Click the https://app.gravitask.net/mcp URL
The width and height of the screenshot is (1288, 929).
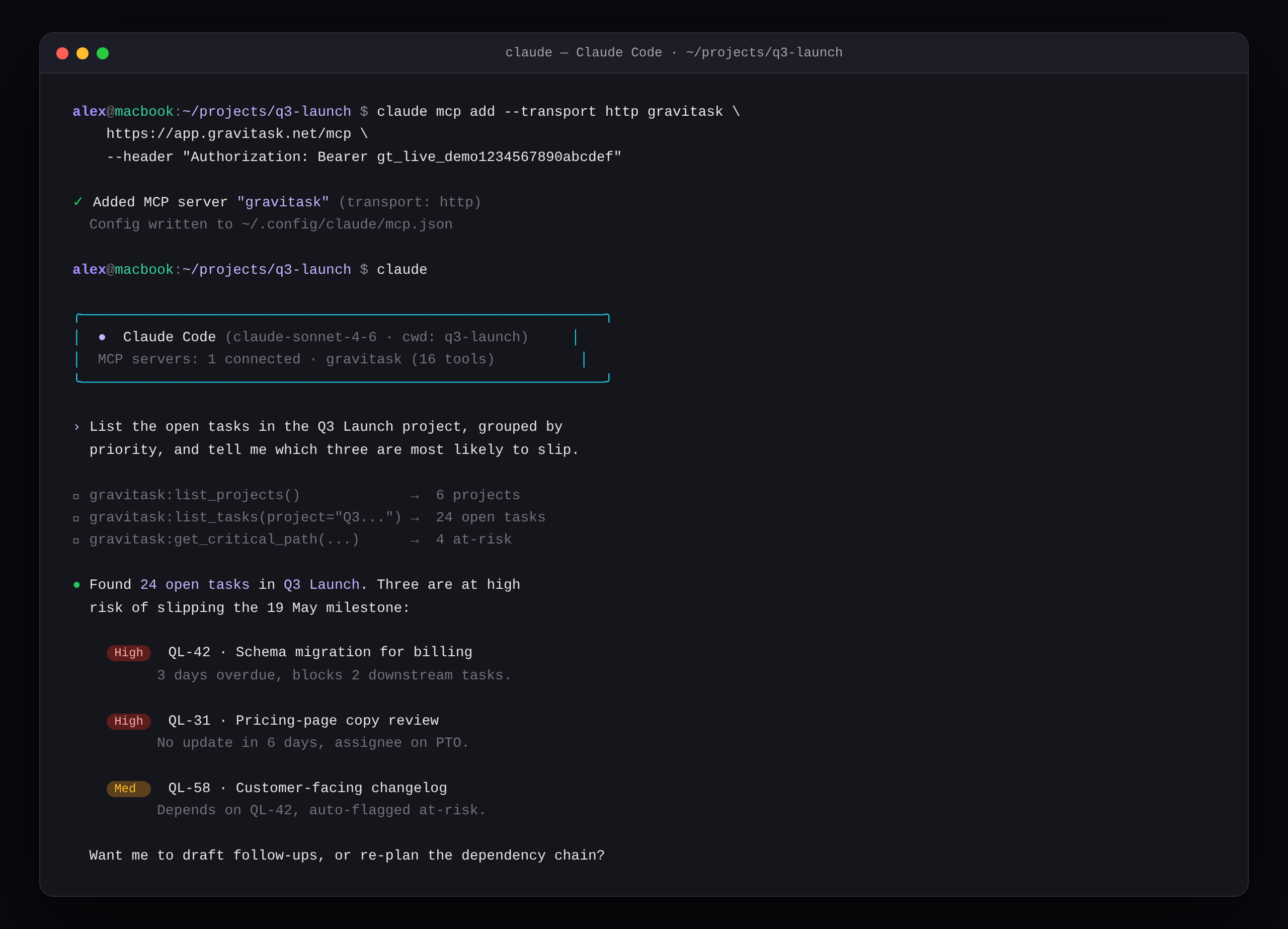pyautogui.click(x=229, y=134)
